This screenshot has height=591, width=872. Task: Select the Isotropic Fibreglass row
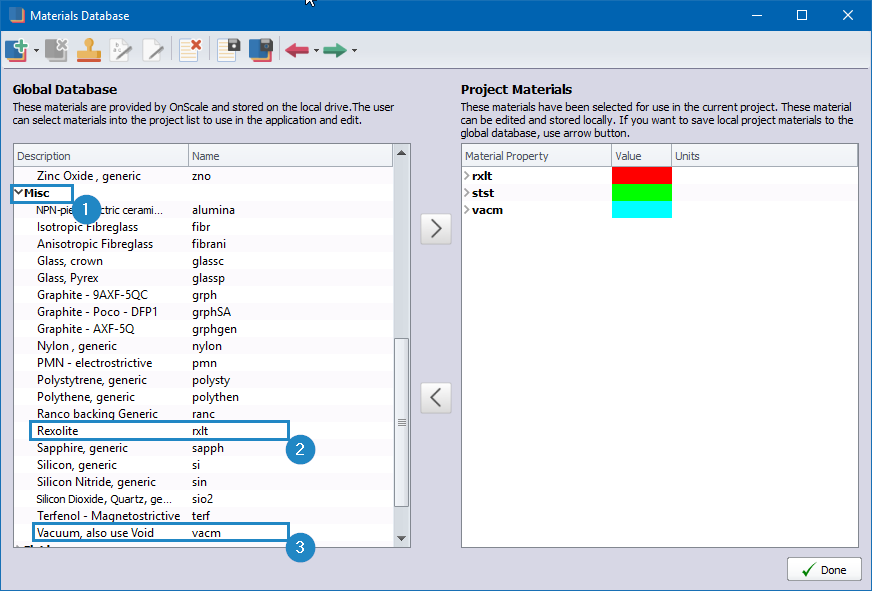click(x=204, y=227)
